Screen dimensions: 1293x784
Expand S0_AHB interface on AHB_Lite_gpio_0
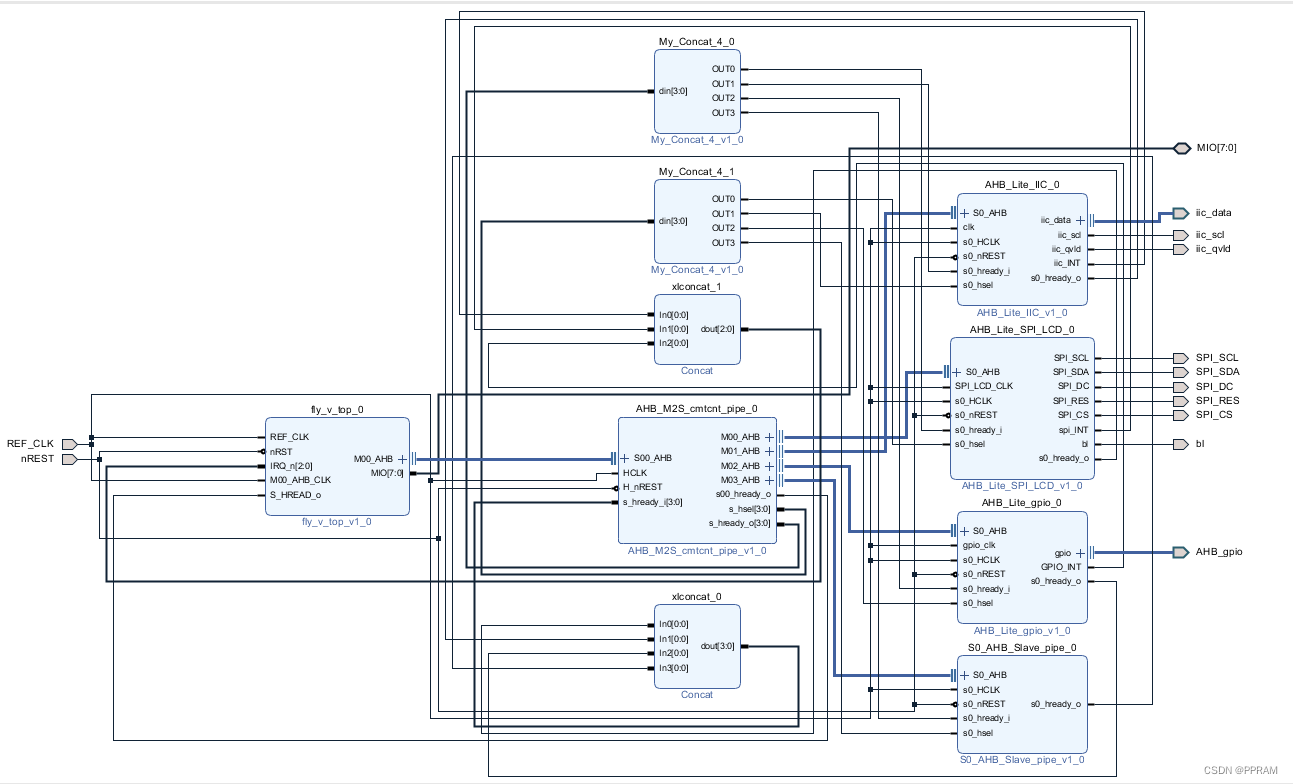(965, 530)
